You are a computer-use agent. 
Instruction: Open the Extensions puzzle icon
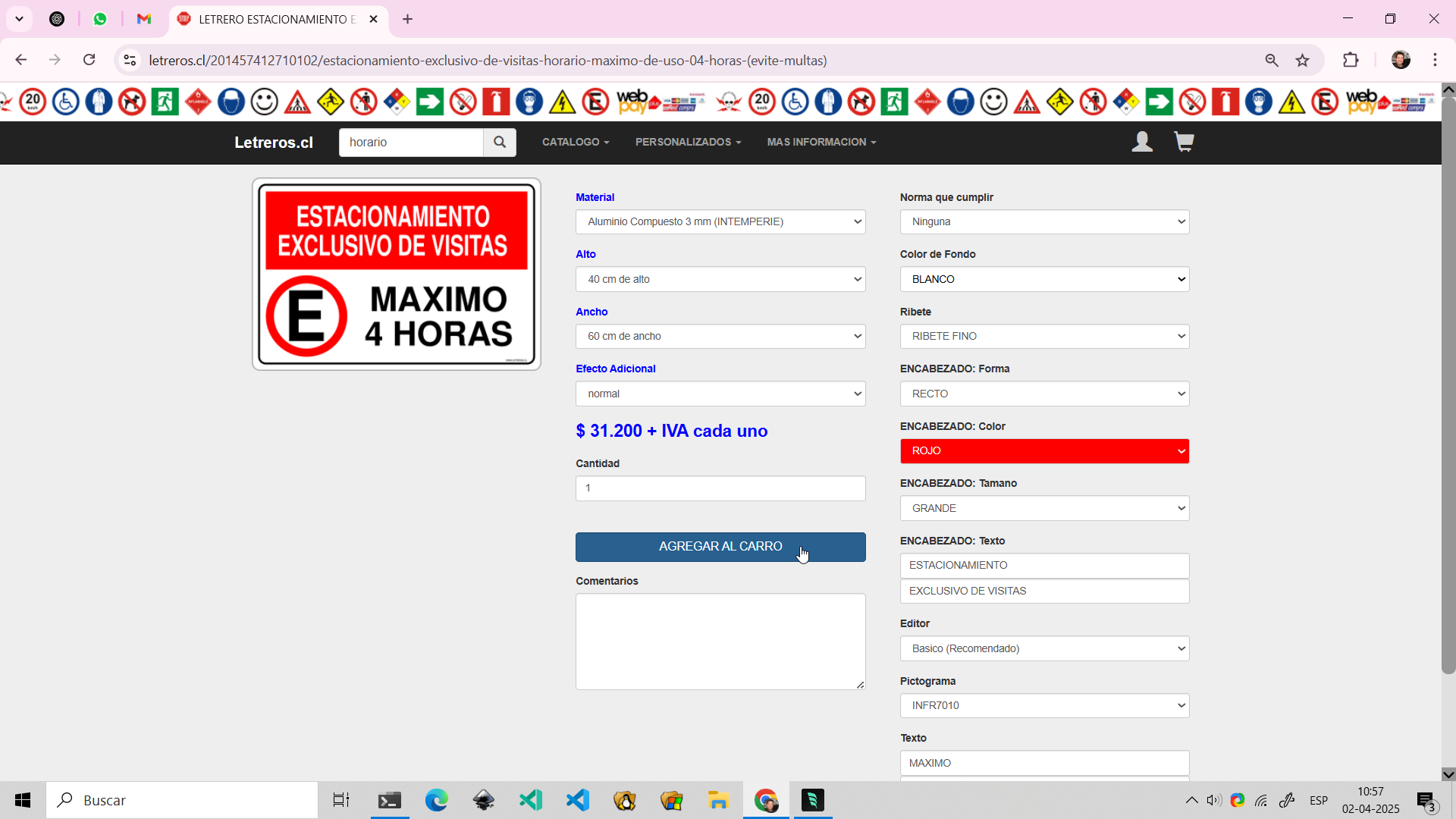pyautogui.click(x=1351, y=60)
